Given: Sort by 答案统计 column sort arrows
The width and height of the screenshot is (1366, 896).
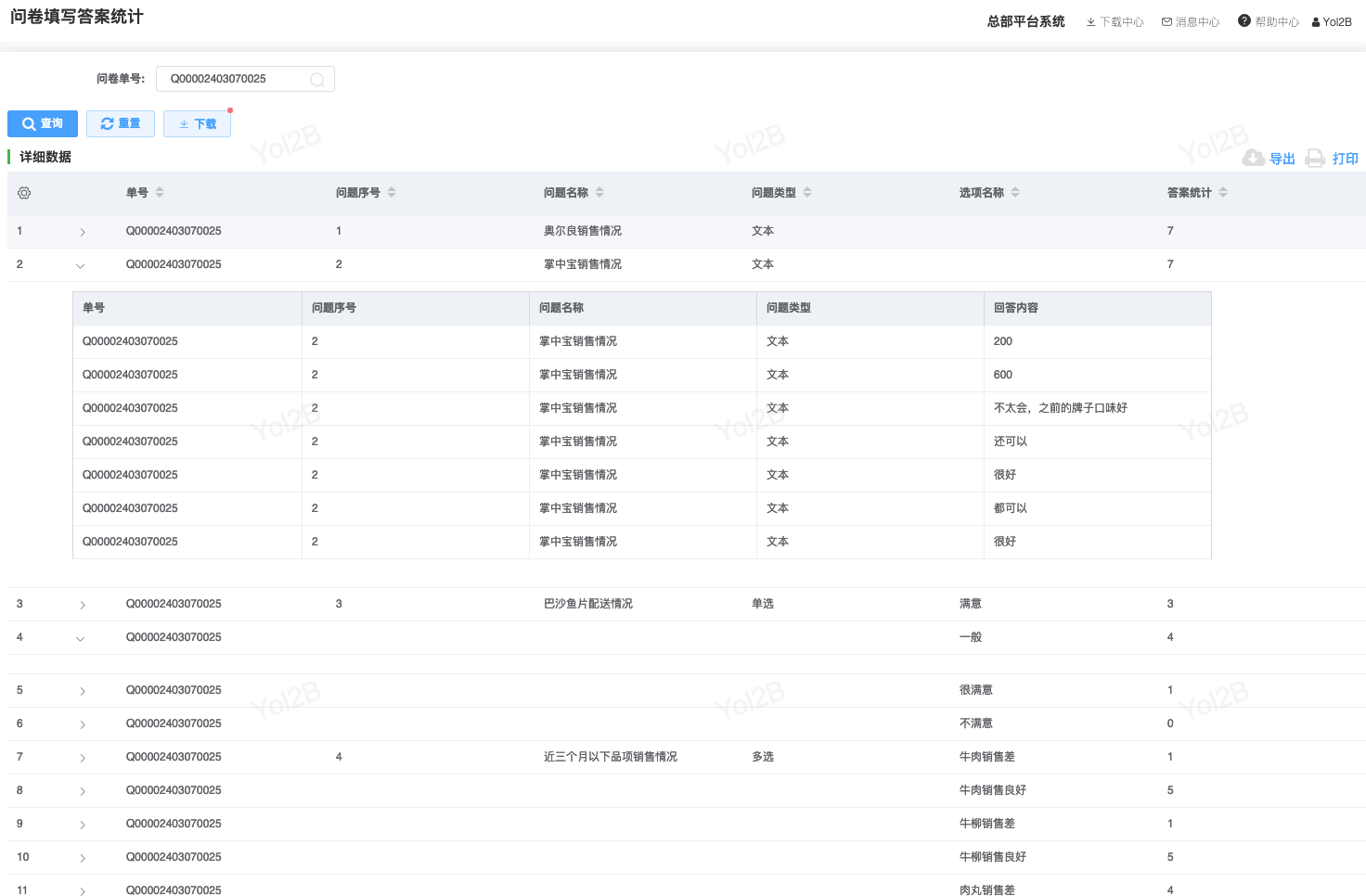Looking at the screenshot, I should (x=1223, y=193).
